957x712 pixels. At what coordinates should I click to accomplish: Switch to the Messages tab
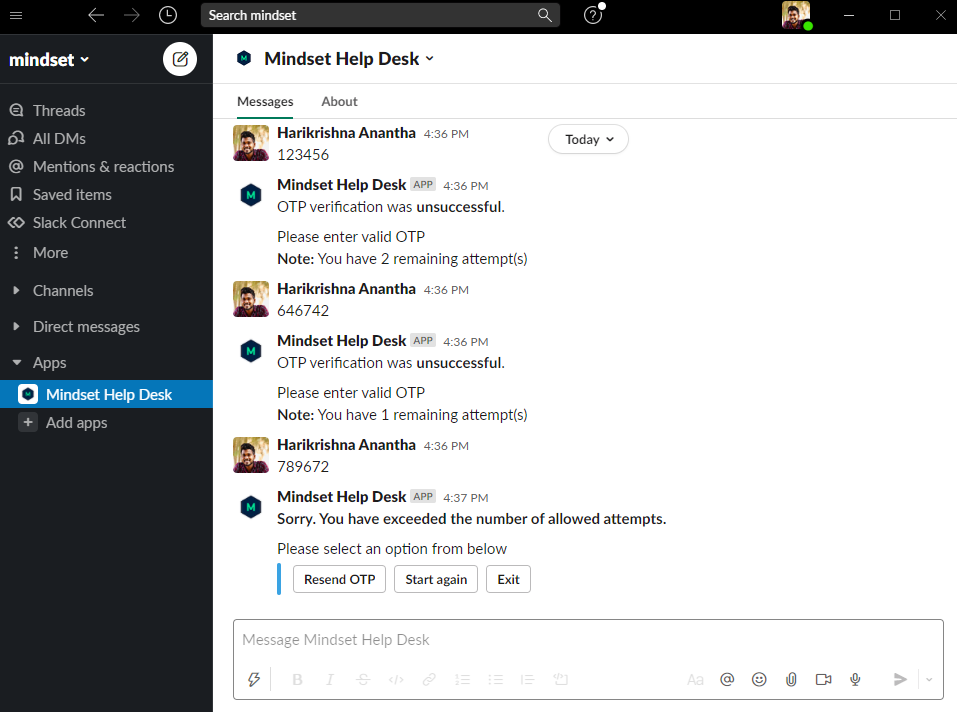pos(265,101)
